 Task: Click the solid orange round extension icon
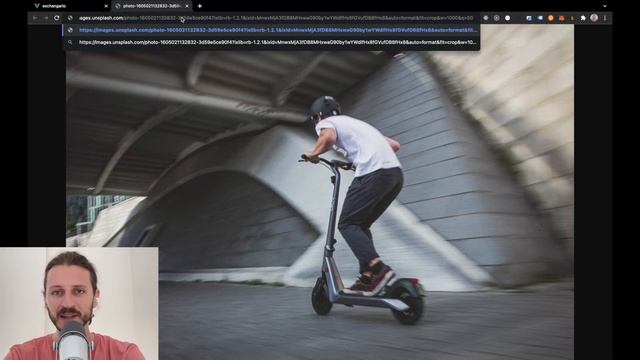pyautogui.click(x=551, y=18)
